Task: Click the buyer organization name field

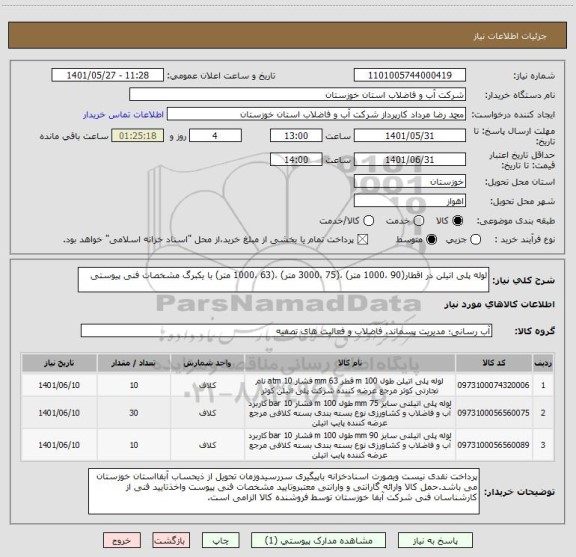Action: point(298,95)
